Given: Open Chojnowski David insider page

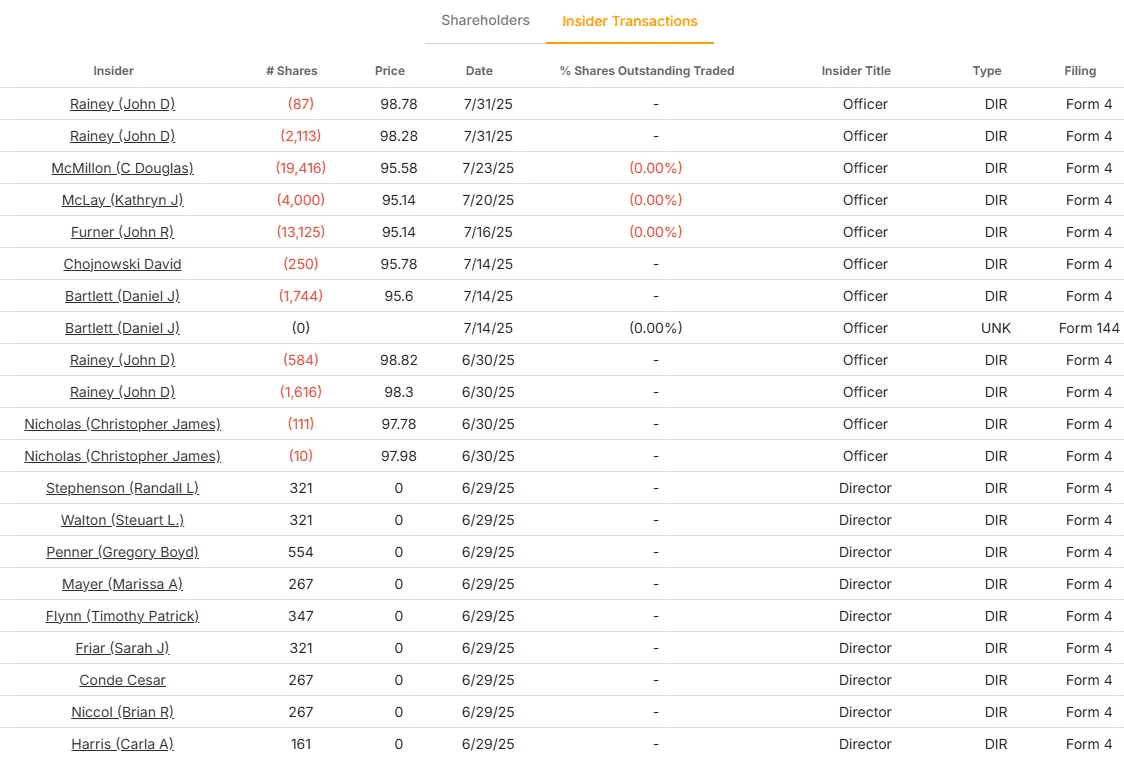Looking at the screenshot, I should coord(122,264).
